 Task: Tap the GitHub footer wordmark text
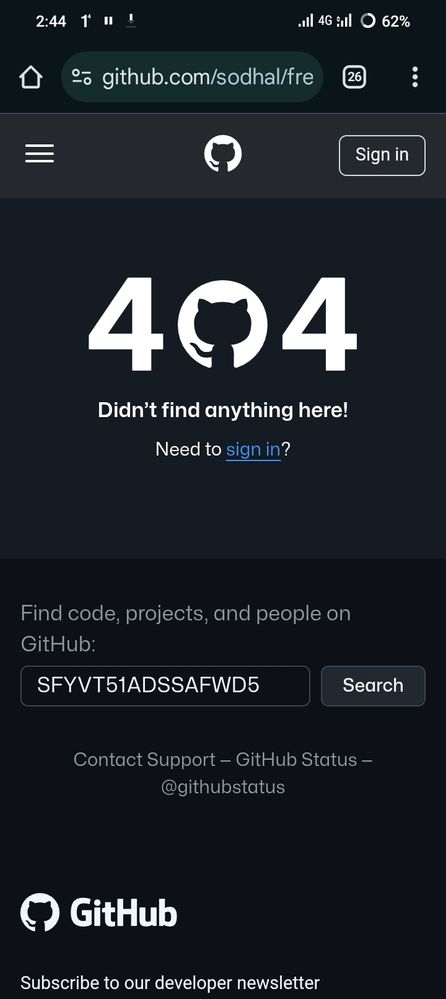[x=124, y=913]
